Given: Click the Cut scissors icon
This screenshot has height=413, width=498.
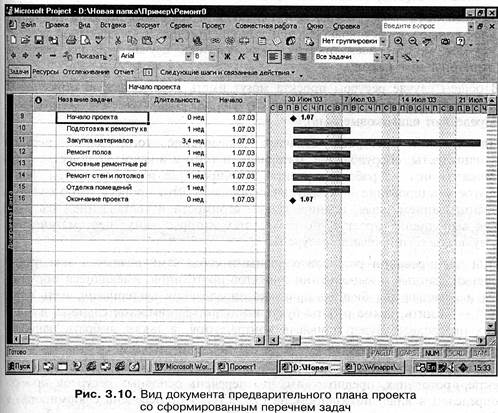Looking at the screenshot, I should click(x=118, y=41).
